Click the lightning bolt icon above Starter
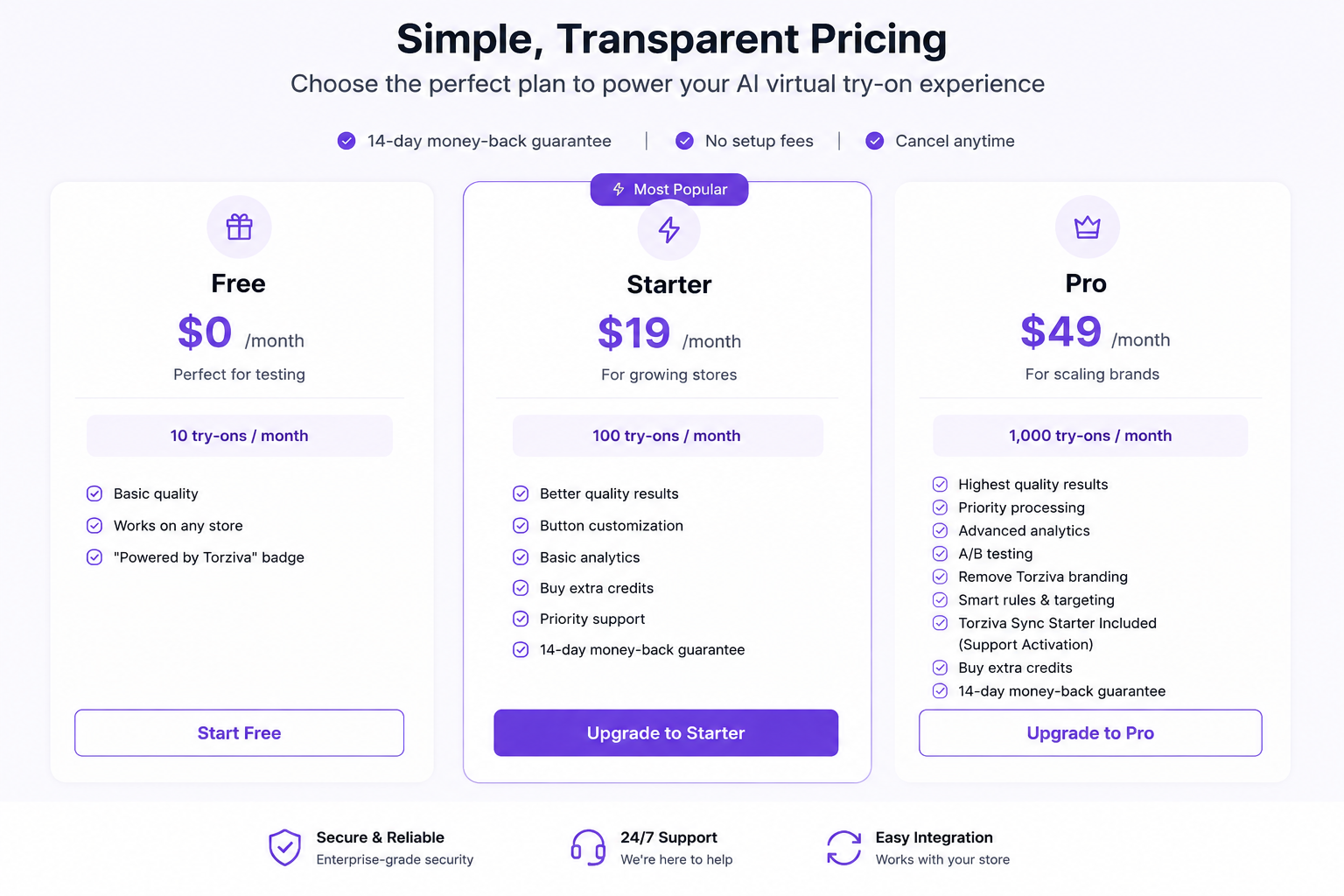This screenshot has width=1344, height=896. (669, 229)
